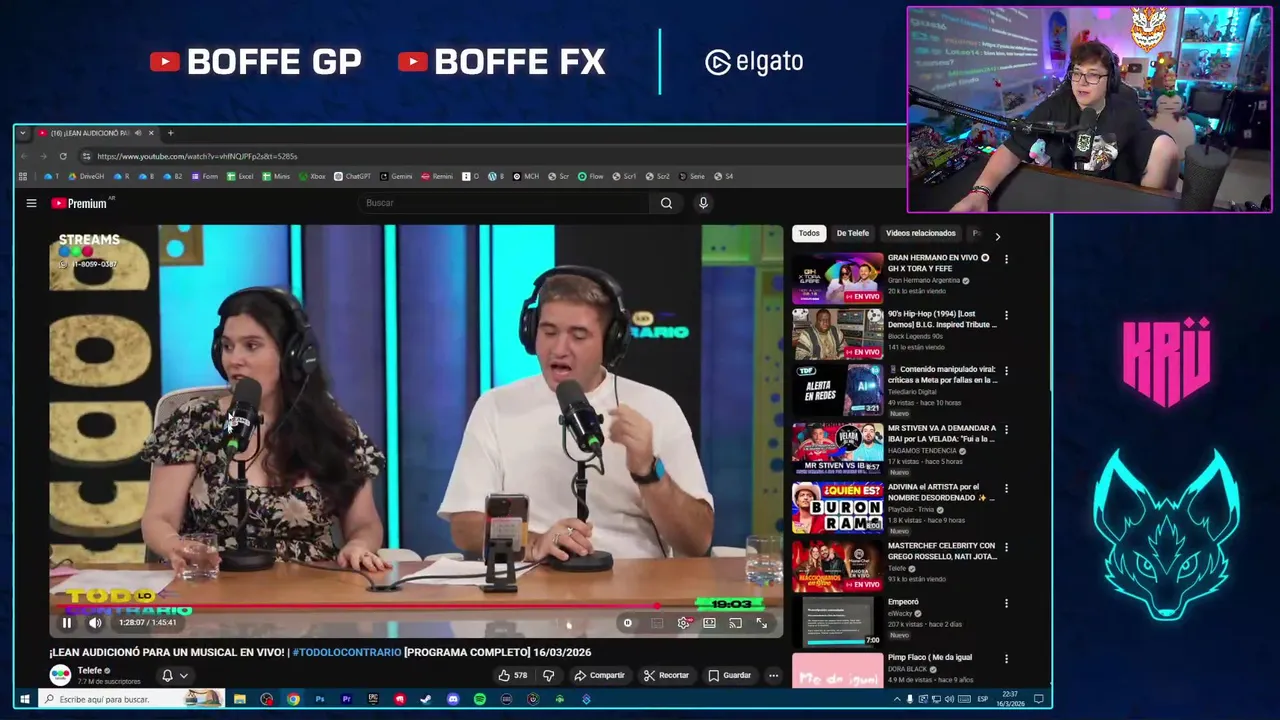Image resolution: width=1280 pixels, height=720 pixels.
Task: Mute the video with the speaker icon
Action: tap(95, 623)
